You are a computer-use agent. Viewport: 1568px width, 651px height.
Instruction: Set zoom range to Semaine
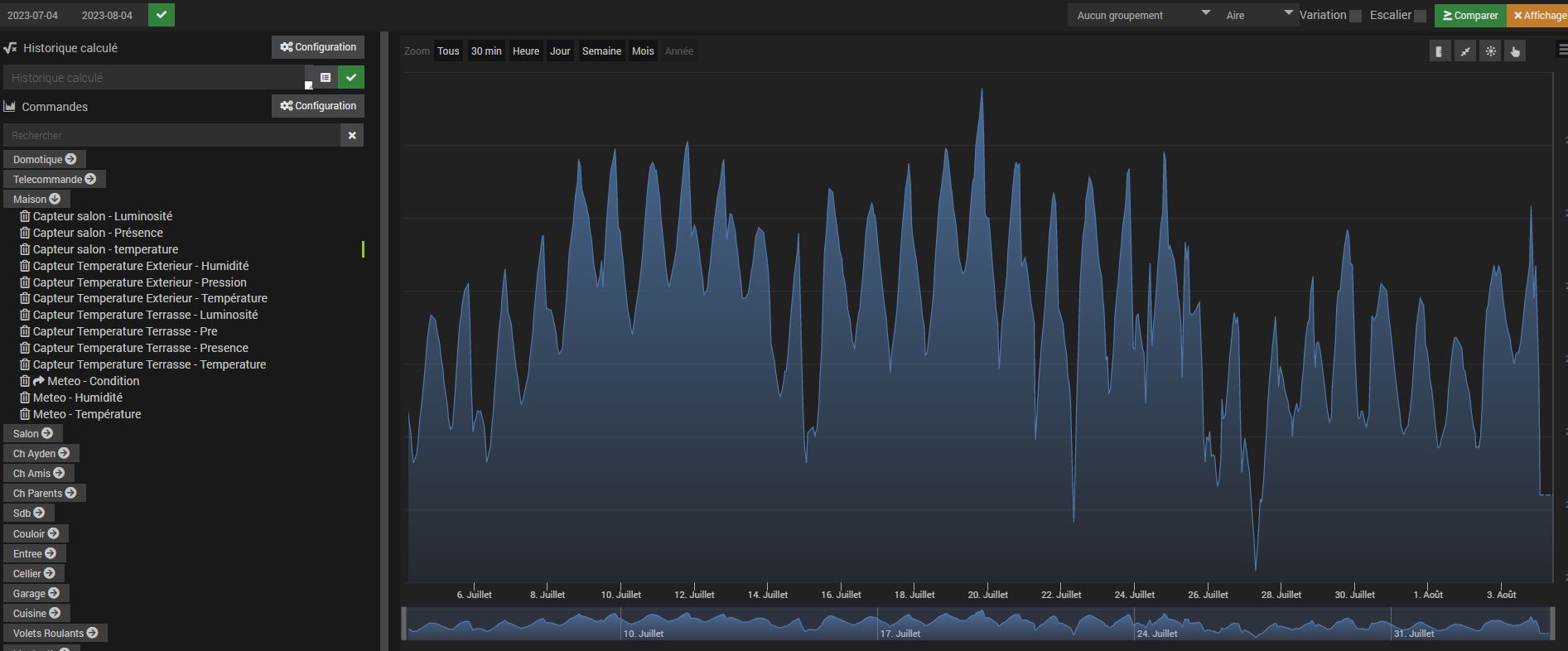coord(601,51)
